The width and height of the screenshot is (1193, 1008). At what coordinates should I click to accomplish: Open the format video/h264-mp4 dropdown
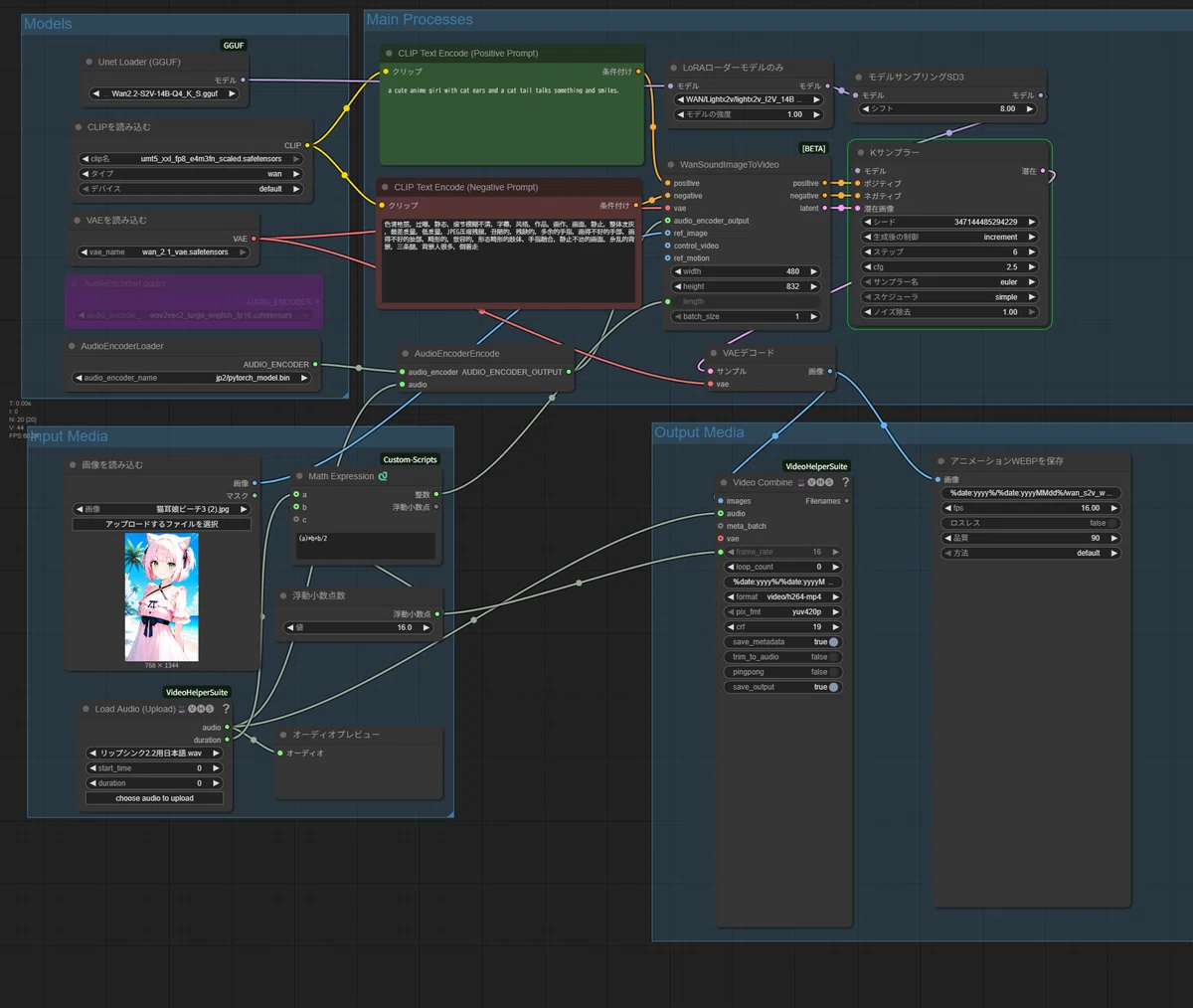click(x=782, y=596)
